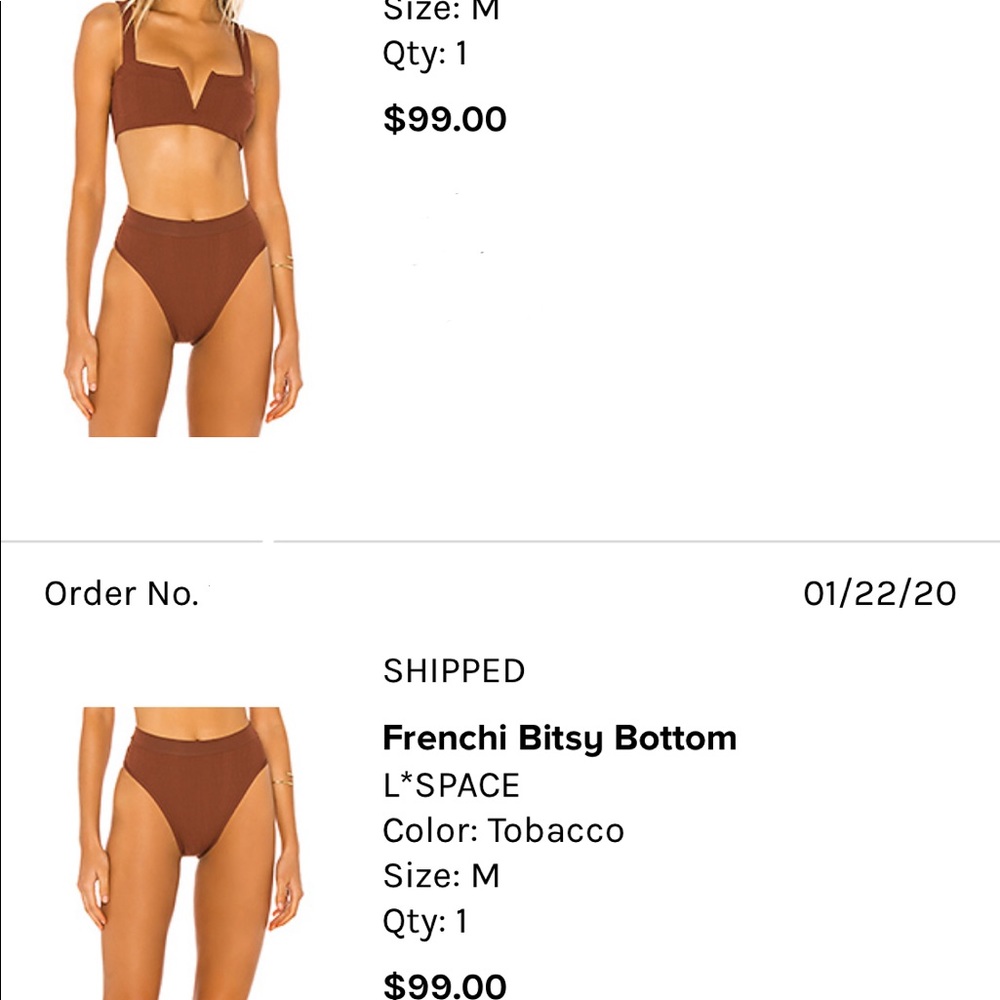The width and height of the screenshot is (1000, 1000).
Task: Click the divider between the two orders
Action: [500, 541]
